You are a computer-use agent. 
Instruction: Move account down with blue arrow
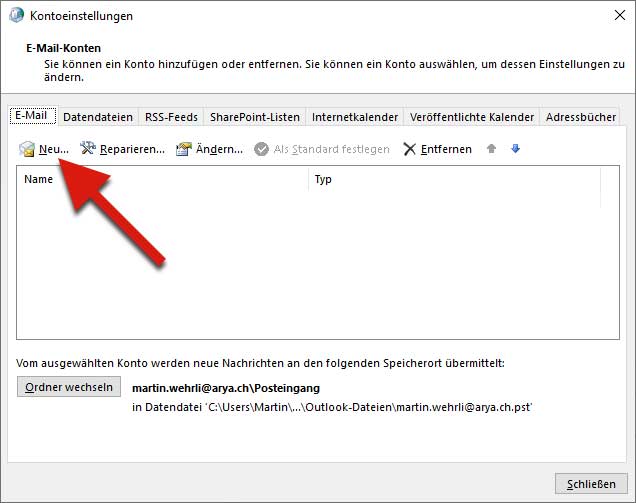[516, 149]
